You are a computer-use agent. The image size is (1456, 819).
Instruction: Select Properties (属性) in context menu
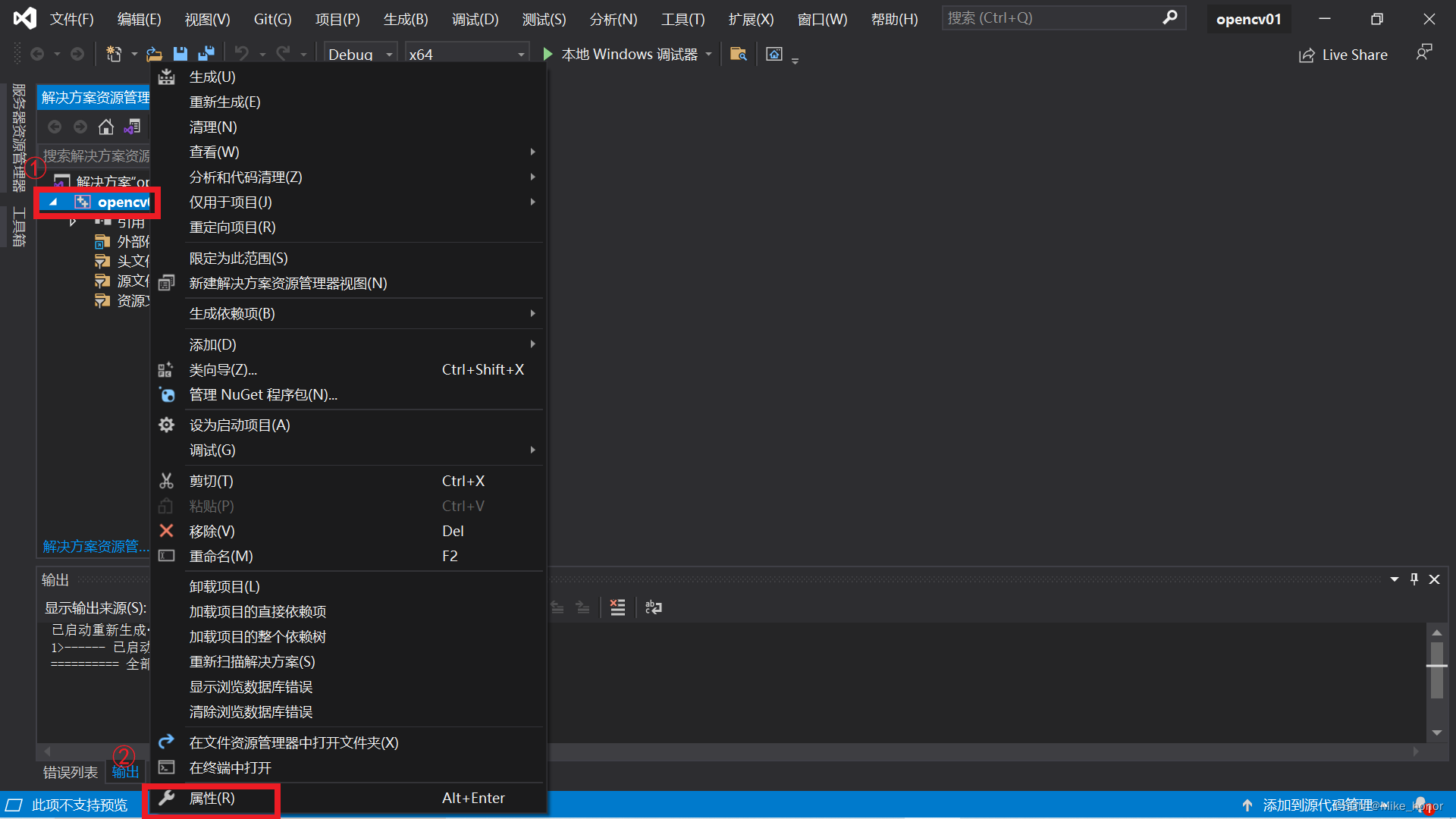pyautogui.click(x=212, y=799)
